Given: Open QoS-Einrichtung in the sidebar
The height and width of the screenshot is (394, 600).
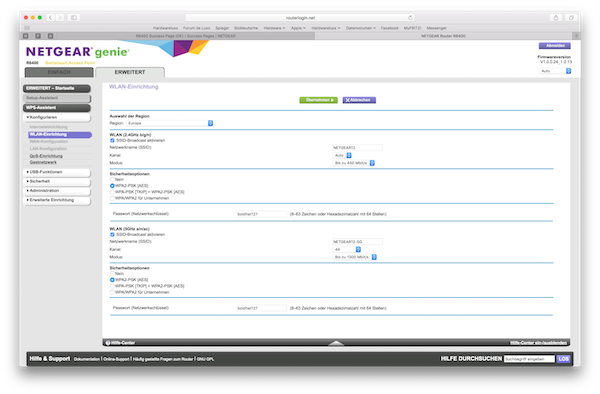Looking at the screenshot, I should pos(46,156).
